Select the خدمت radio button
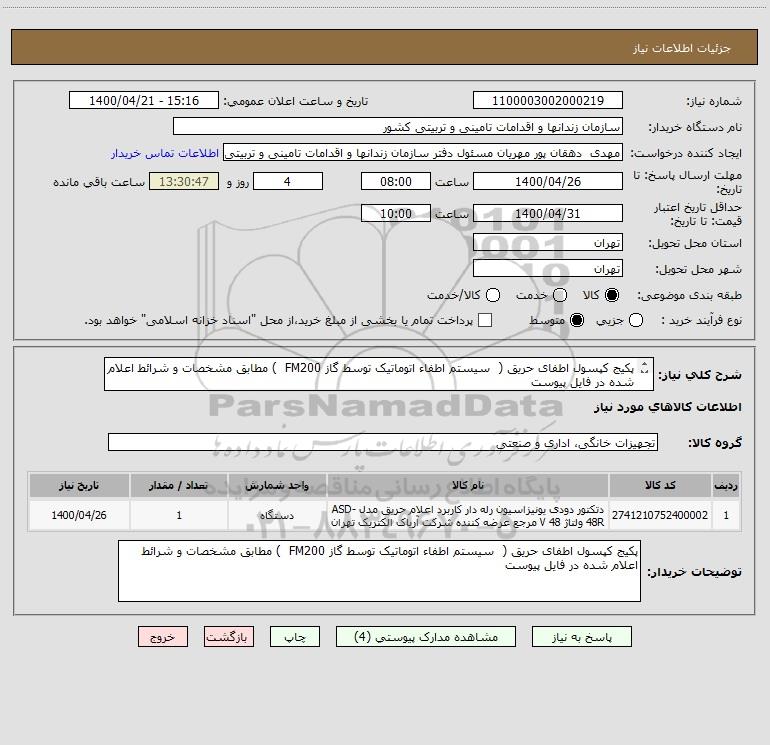 pyautogui.click(x=560, y=295)
